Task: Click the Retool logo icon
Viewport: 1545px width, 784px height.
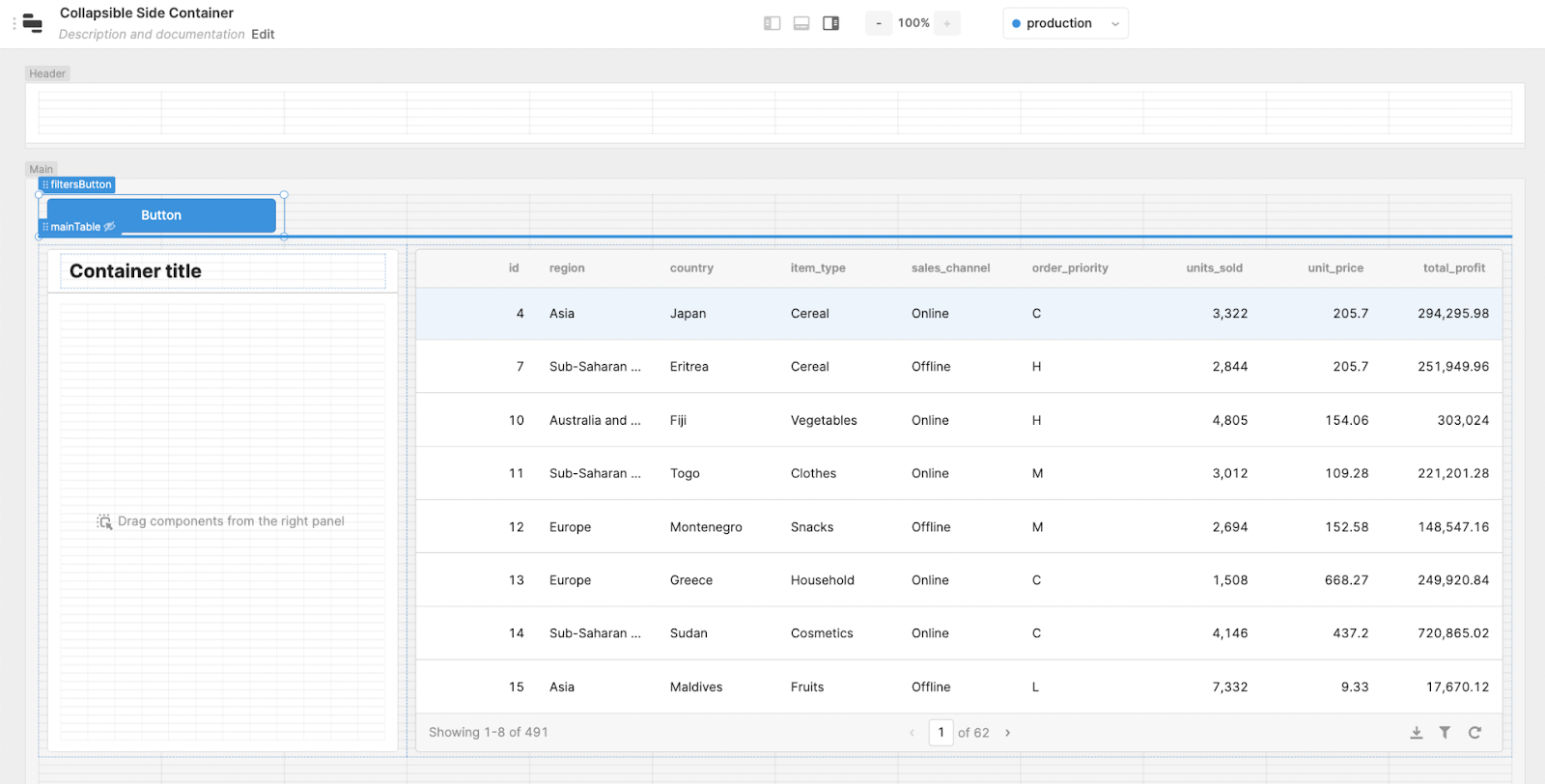Action: [33, 23]
